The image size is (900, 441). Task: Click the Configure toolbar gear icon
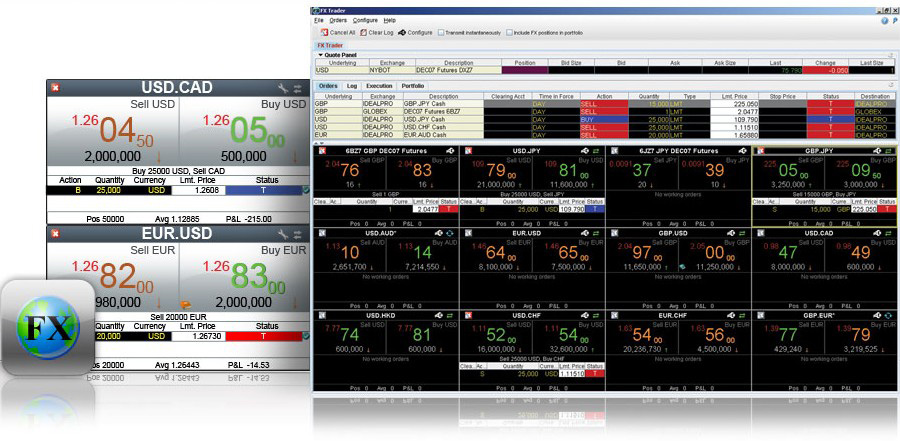[402, 33]
